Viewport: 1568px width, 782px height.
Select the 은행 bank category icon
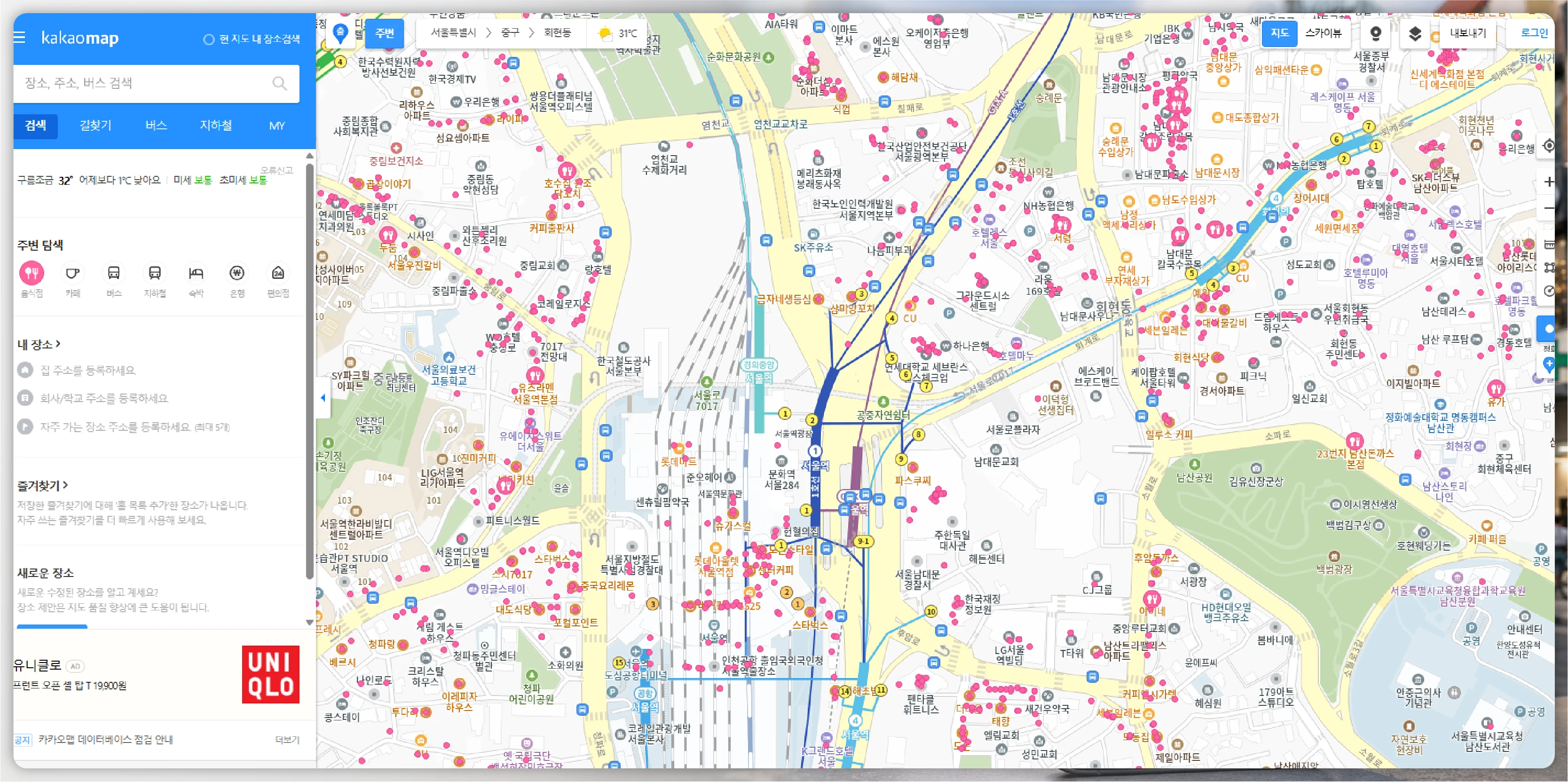237,273
